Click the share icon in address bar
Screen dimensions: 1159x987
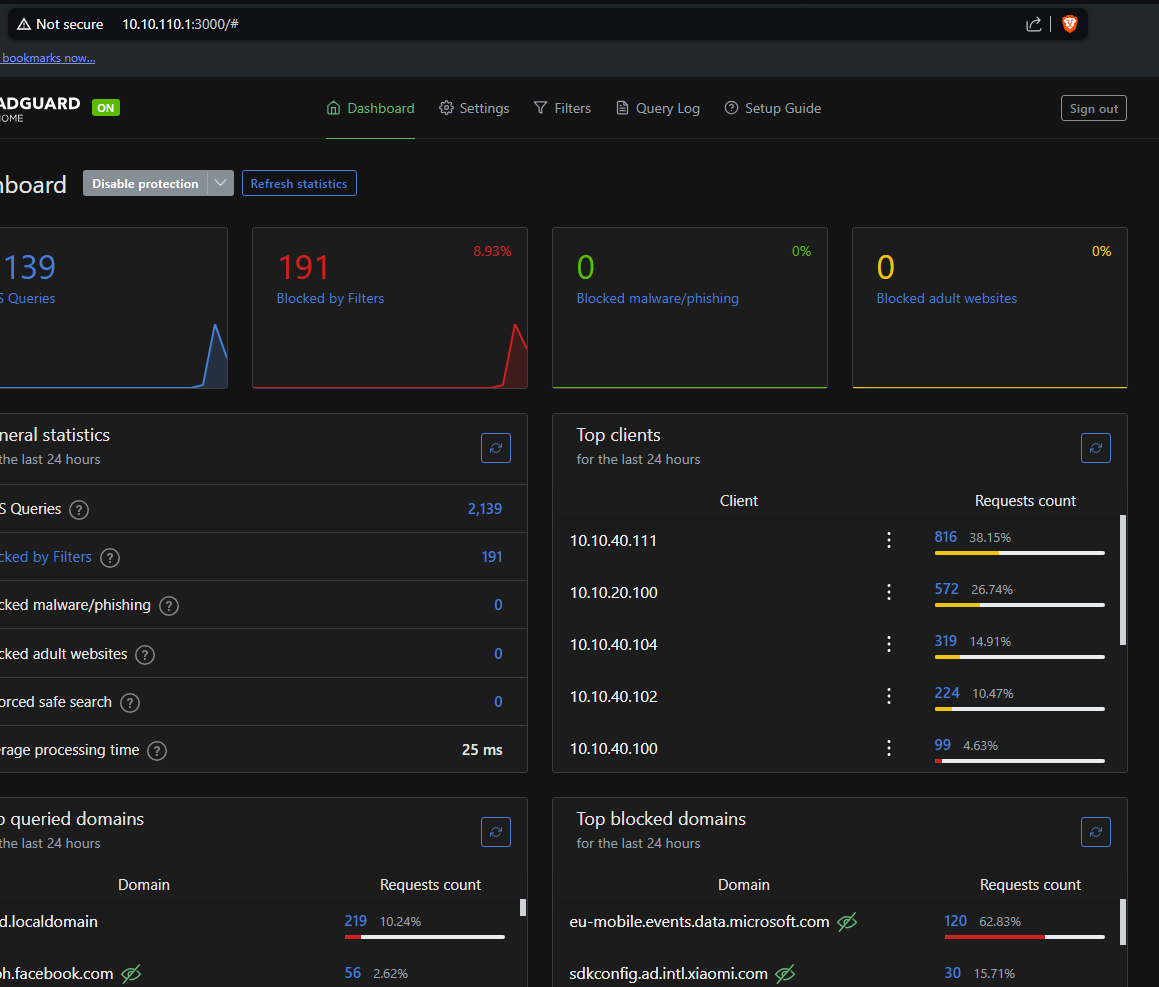click(1034, 24)
